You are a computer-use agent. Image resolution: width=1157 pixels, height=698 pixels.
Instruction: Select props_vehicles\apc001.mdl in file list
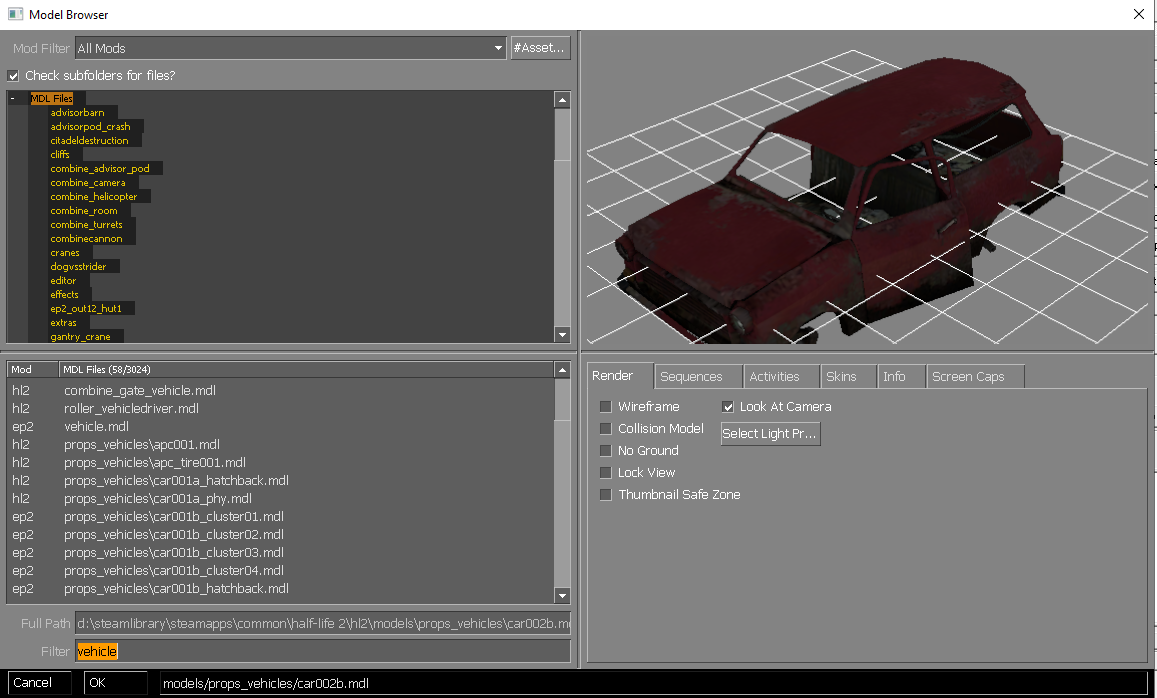click(x=142, y=445)
